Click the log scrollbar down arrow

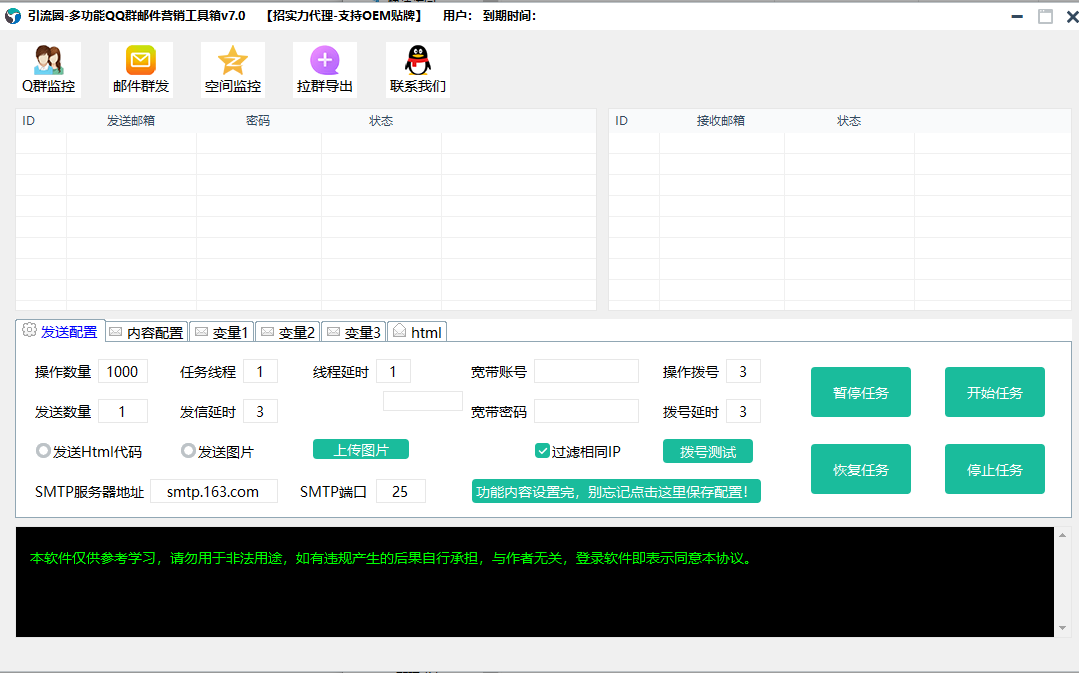(1062, 628)
